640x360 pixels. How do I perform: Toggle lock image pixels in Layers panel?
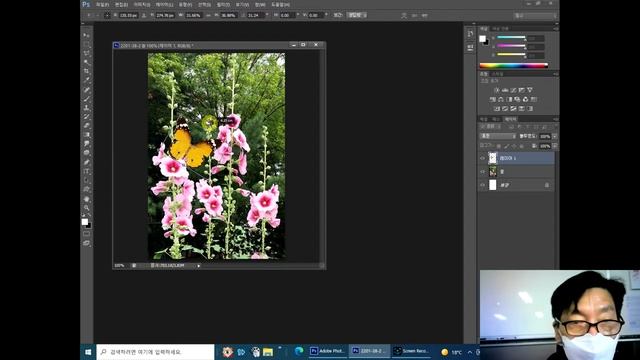(507, 146)
